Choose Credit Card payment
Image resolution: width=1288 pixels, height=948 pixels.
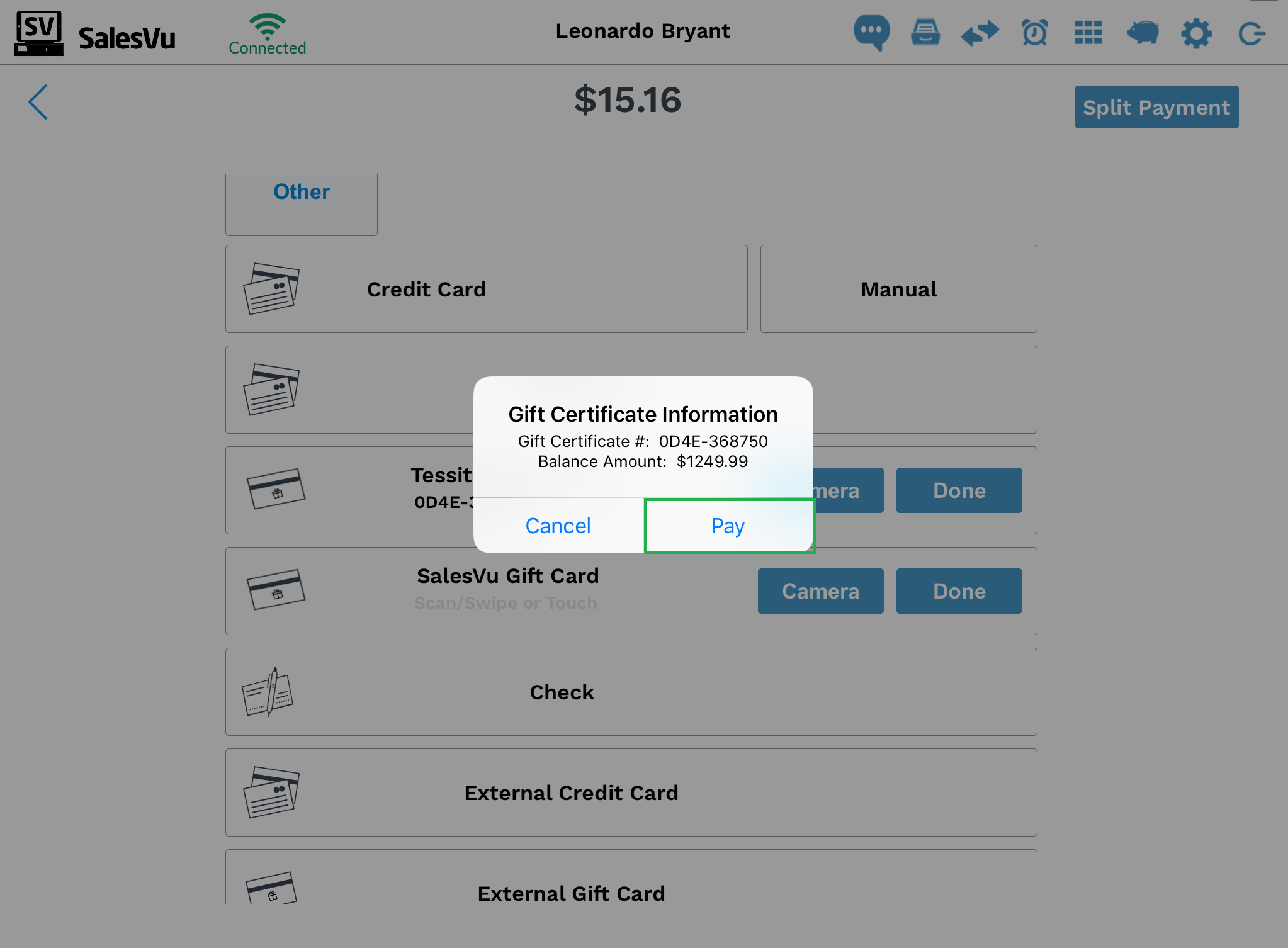[x=486, y=289]
